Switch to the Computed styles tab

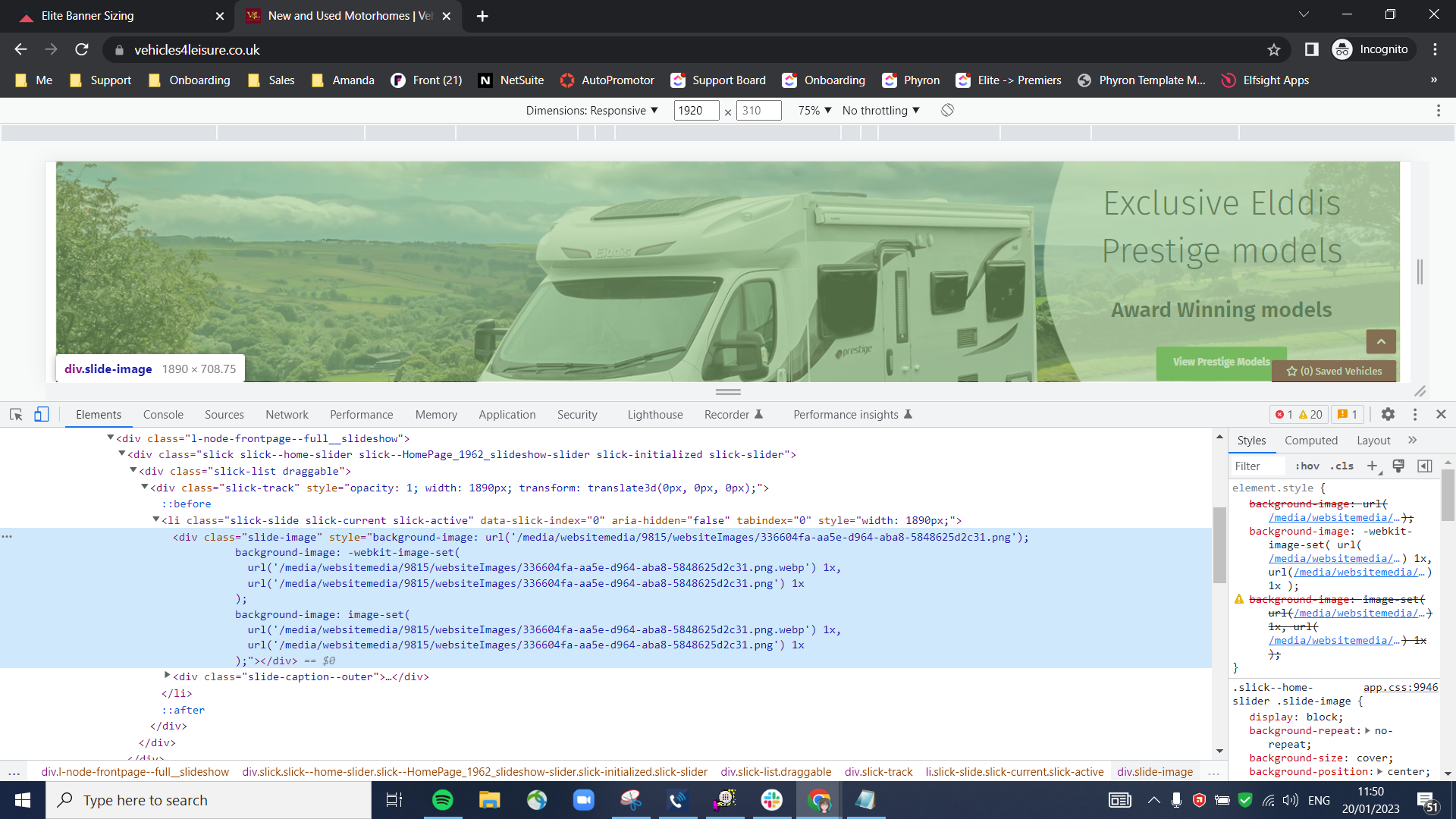[1311, 441]
